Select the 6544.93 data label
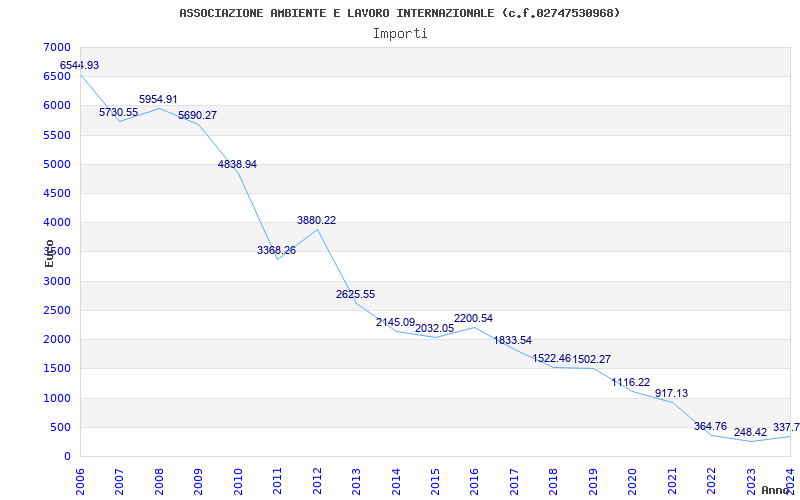Screen dimensions: 800x500 coord(80,65)
